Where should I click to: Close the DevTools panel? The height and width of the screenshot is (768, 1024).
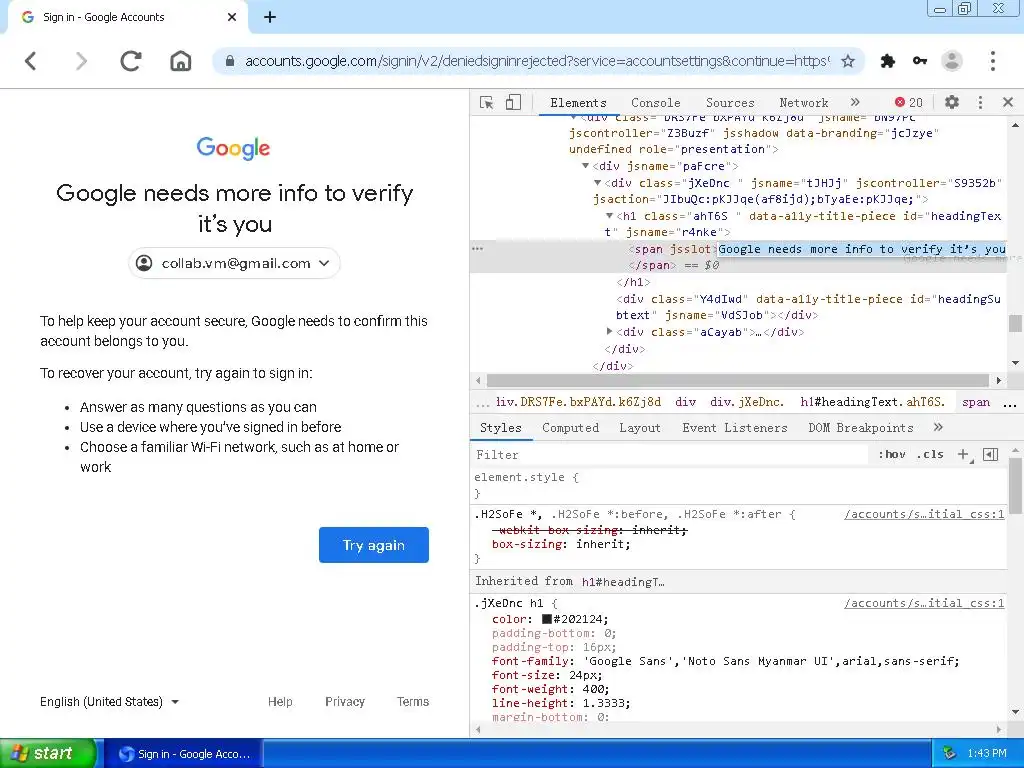[x=1008, y=102]
